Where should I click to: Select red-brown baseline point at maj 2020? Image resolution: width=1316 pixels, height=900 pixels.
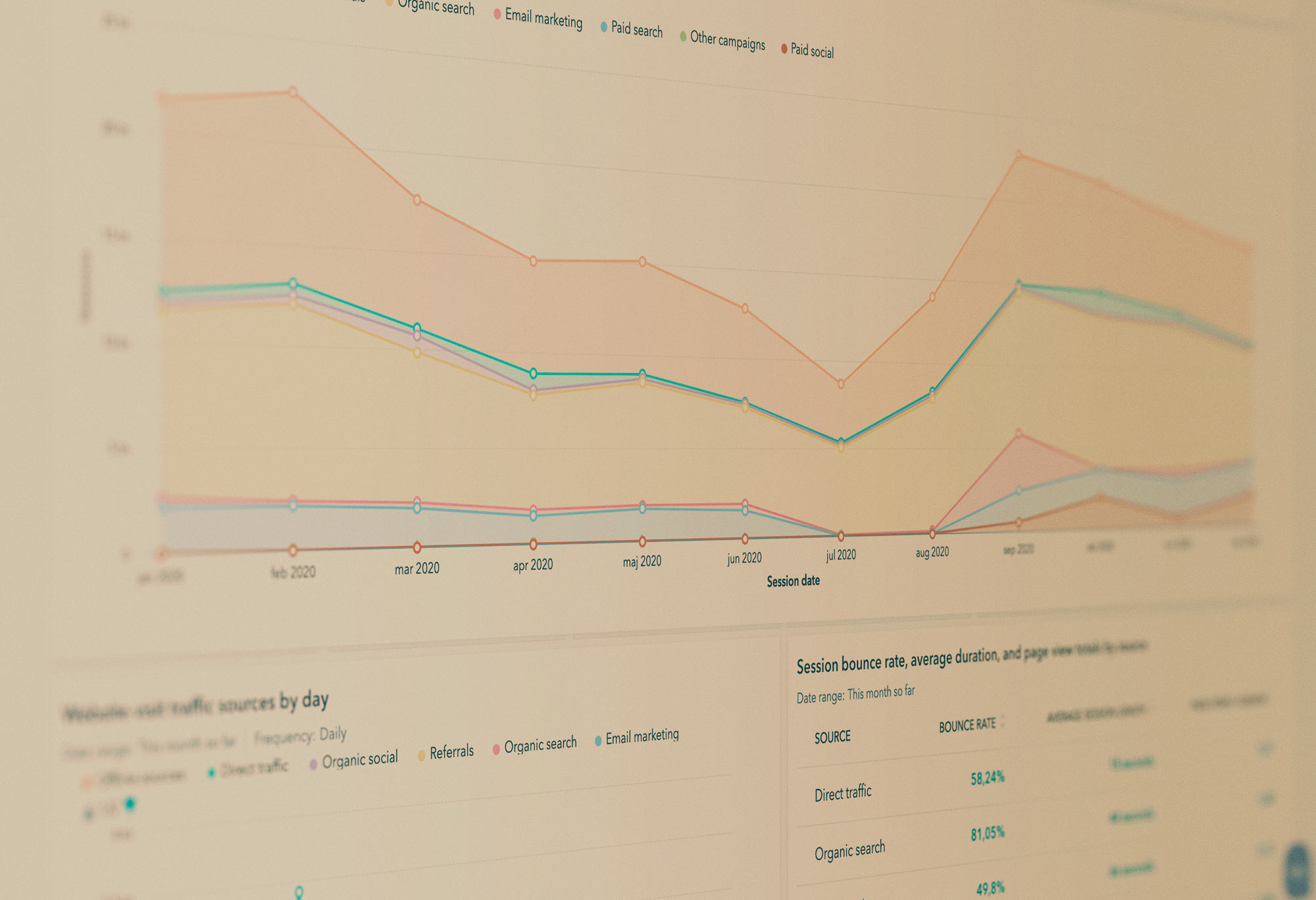[643, 541]
